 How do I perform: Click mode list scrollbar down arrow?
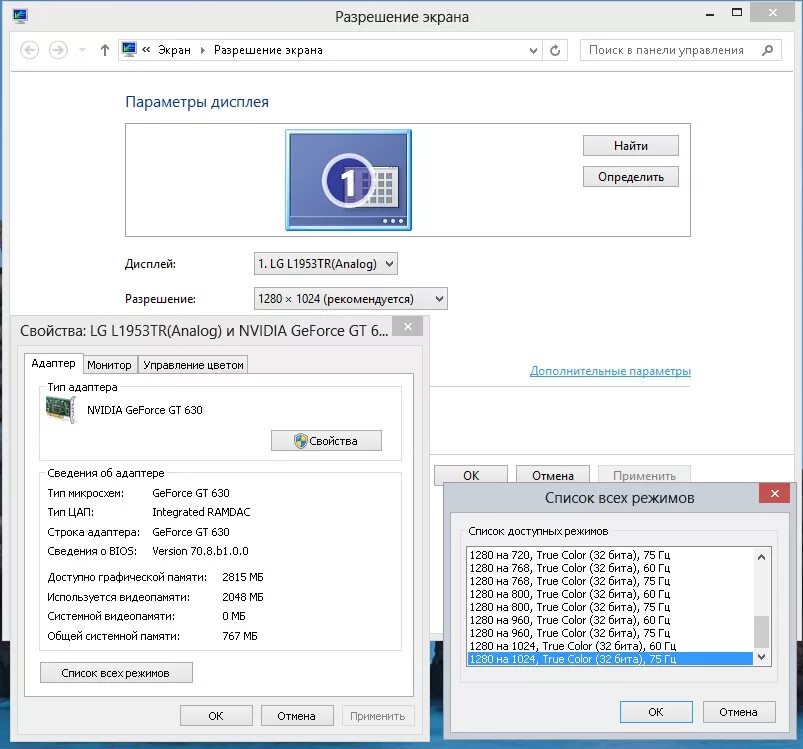(x=762, y=656)
